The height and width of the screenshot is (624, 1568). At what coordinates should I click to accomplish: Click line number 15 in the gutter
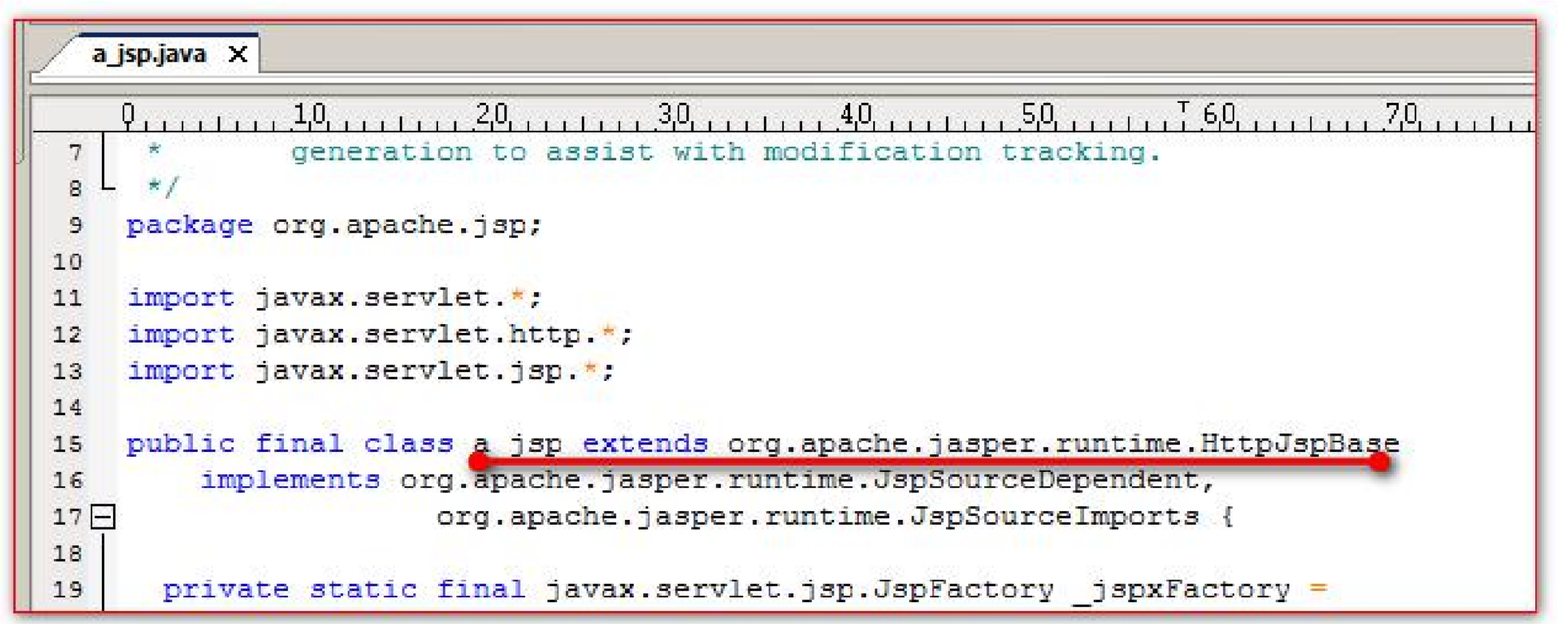[67, 444]
